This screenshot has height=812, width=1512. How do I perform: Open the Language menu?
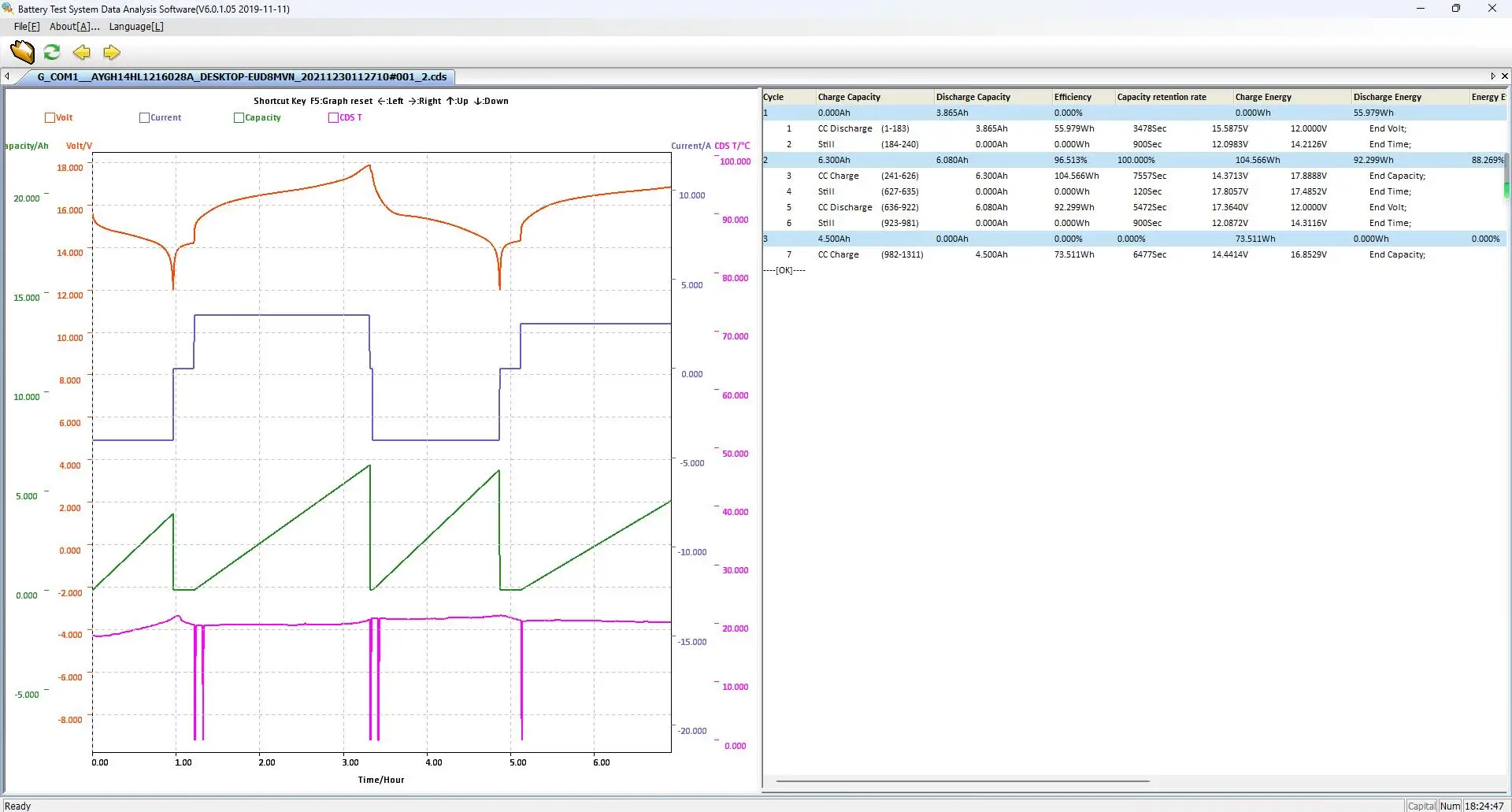(136, 27)
